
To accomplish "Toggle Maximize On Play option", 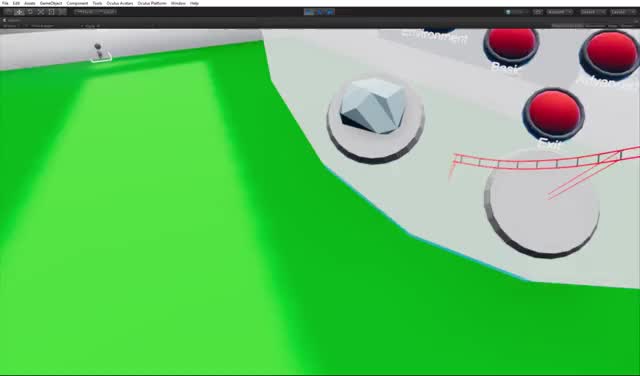I will tap(567, 26).
